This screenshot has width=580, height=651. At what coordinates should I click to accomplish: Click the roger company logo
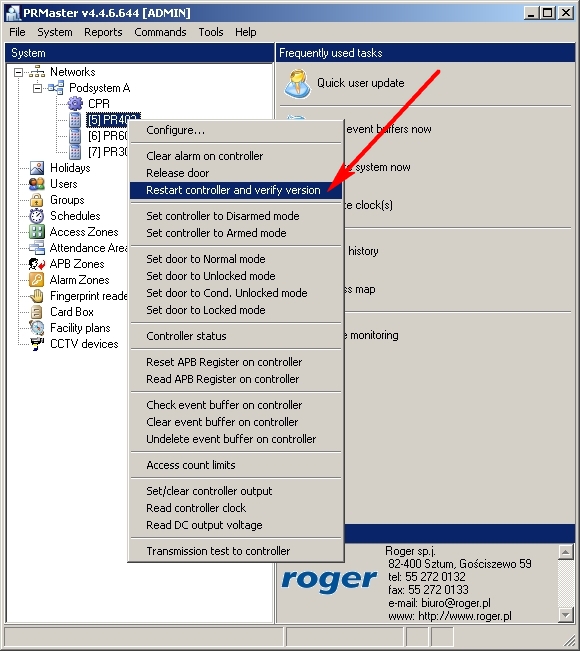coord(330,581)
